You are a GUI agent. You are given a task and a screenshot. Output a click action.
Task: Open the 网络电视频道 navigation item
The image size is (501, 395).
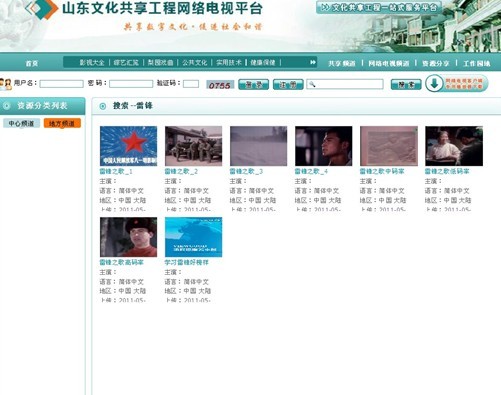coord(388,63)
